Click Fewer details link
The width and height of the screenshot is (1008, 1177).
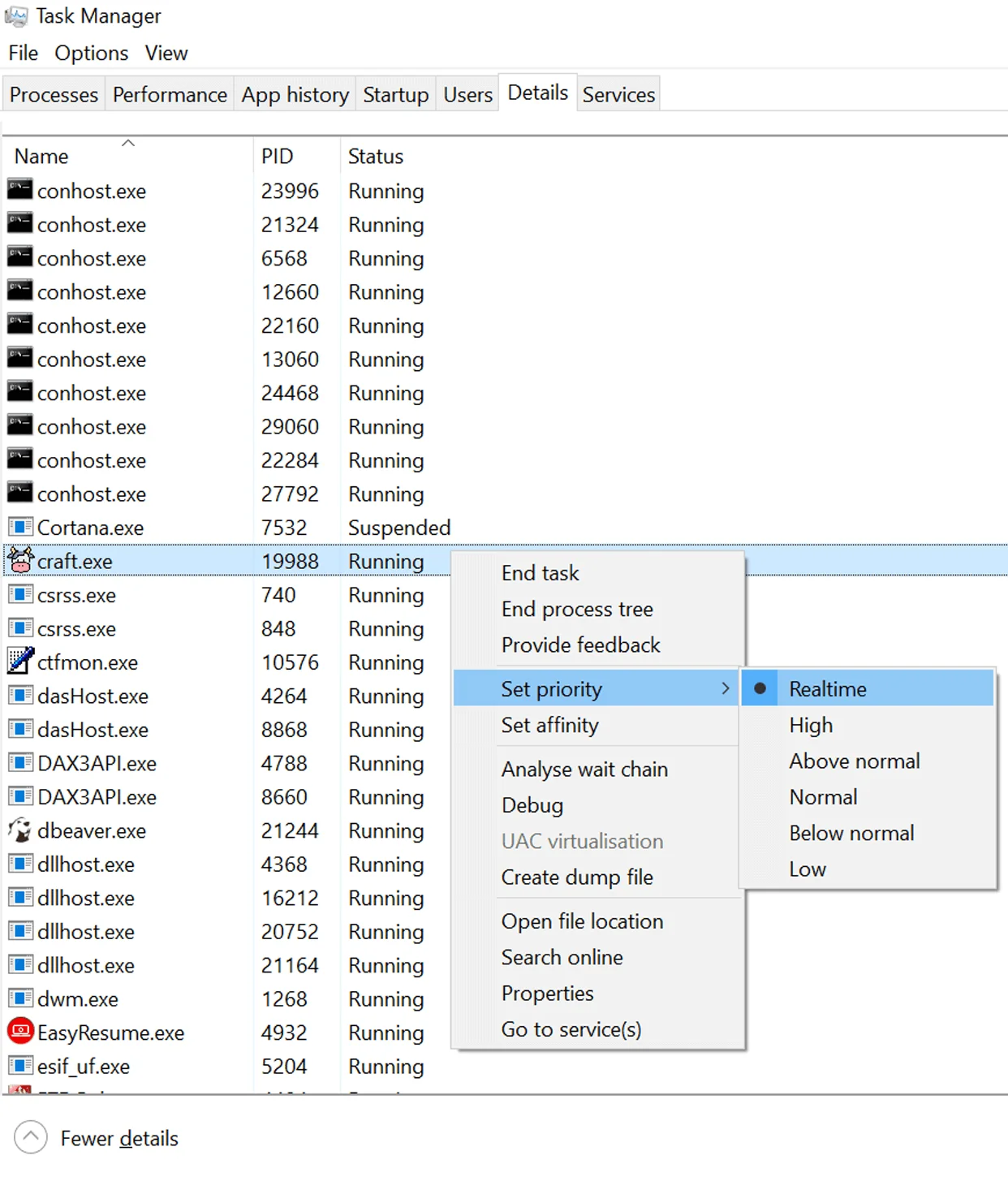pyautogui.click(x=119, y=1138)
